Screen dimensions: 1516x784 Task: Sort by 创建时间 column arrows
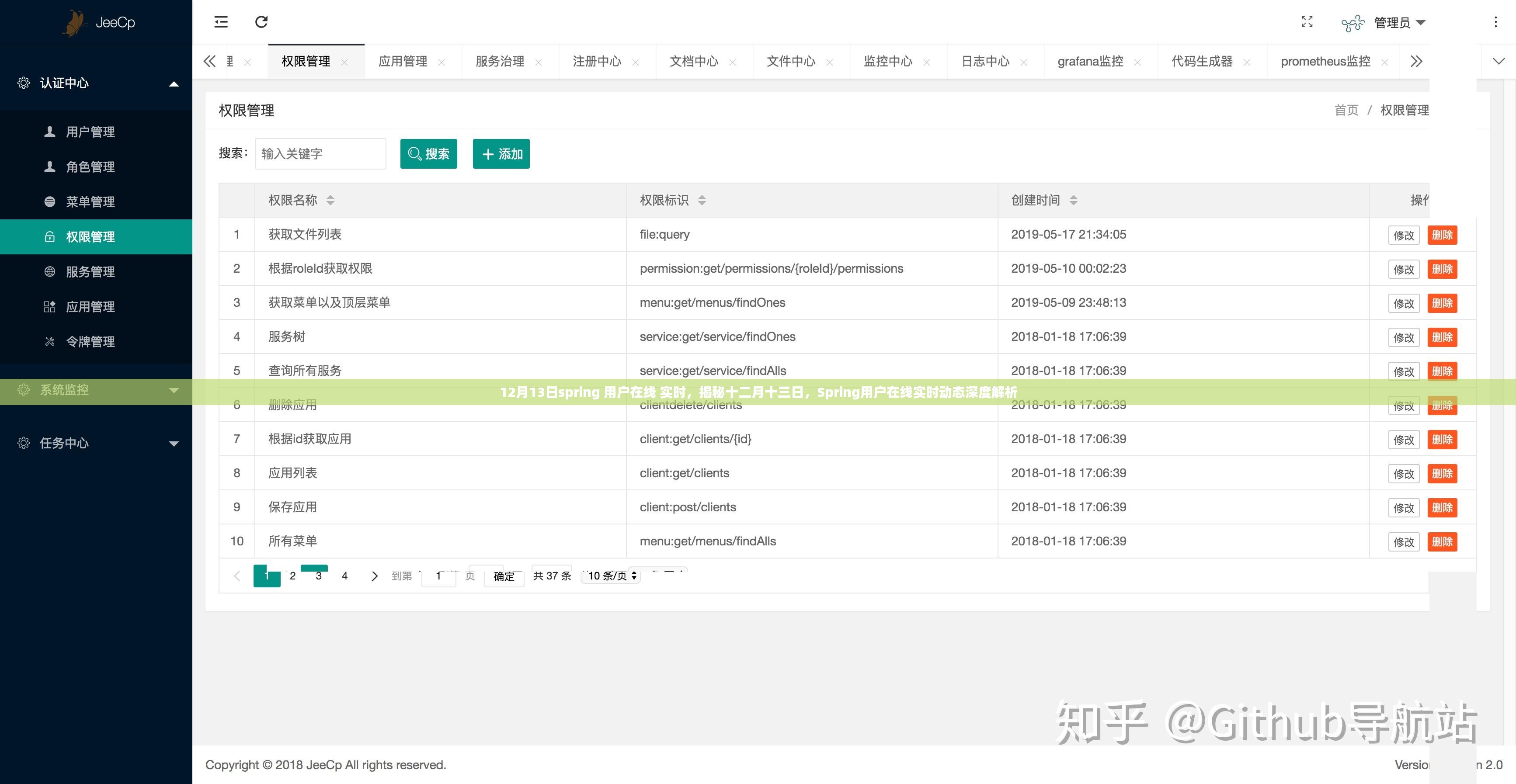click(1074, 201)
